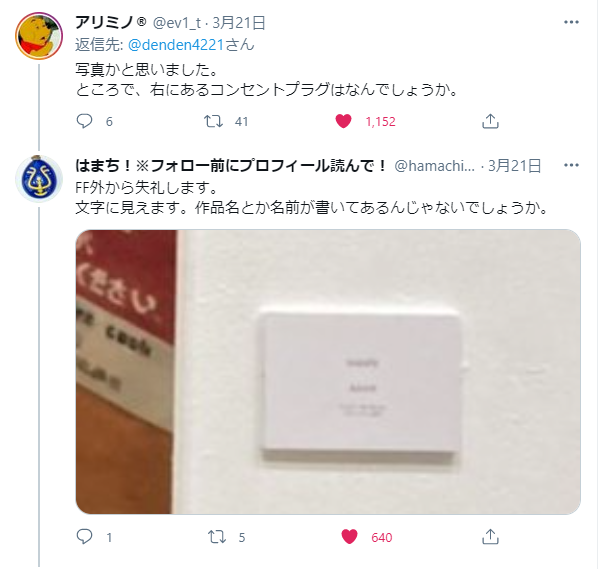
Task: Share アリミノ's tweet via share icon
Action: [x=490, y=121]
